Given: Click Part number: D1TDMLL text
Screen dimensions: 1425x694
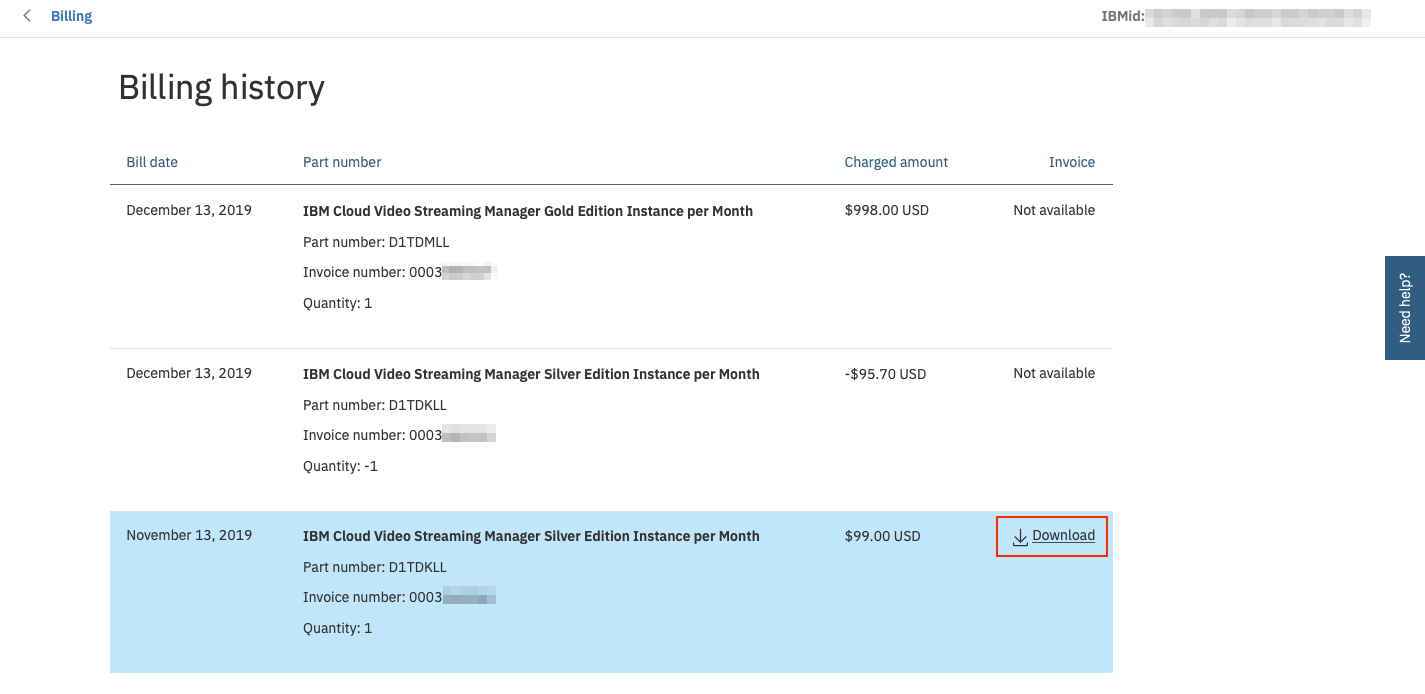Looking at the screenshot, I should (x=376, y=242).
